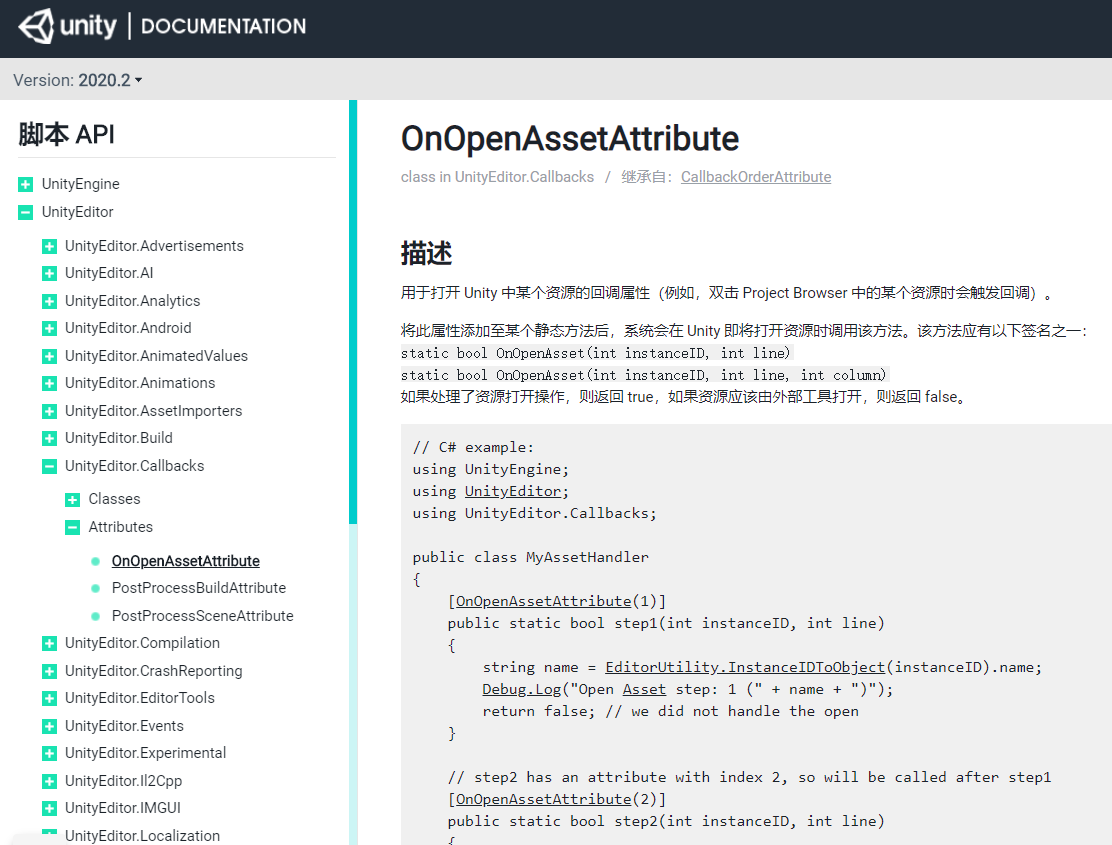Image resolution: width=1112 pixels, height=845 pixels.
Task: Open PostProcessSceneAttribute page
Action: click(x=202, y=615)
